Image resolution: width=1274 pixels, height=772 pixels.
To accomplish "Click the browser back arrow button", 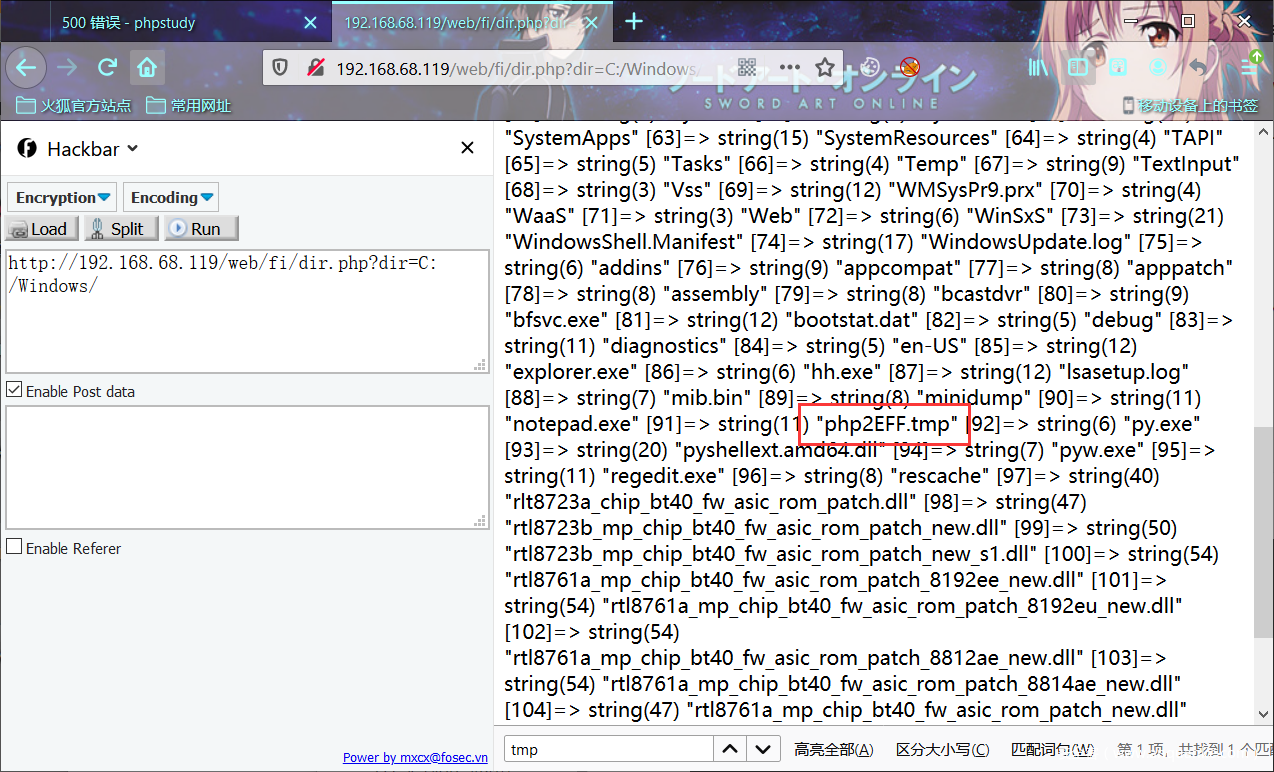I will pyautogui.click(x=26, y=68).
